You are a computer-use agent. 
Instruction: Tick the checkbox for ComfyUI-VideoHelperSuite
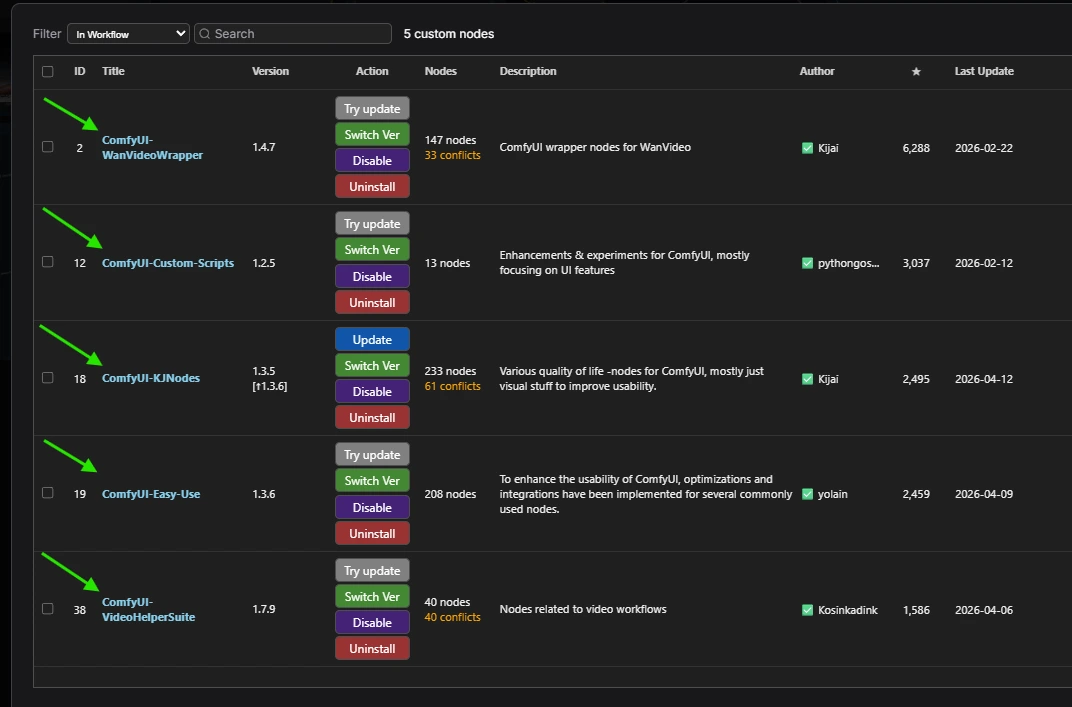point(48,609)
